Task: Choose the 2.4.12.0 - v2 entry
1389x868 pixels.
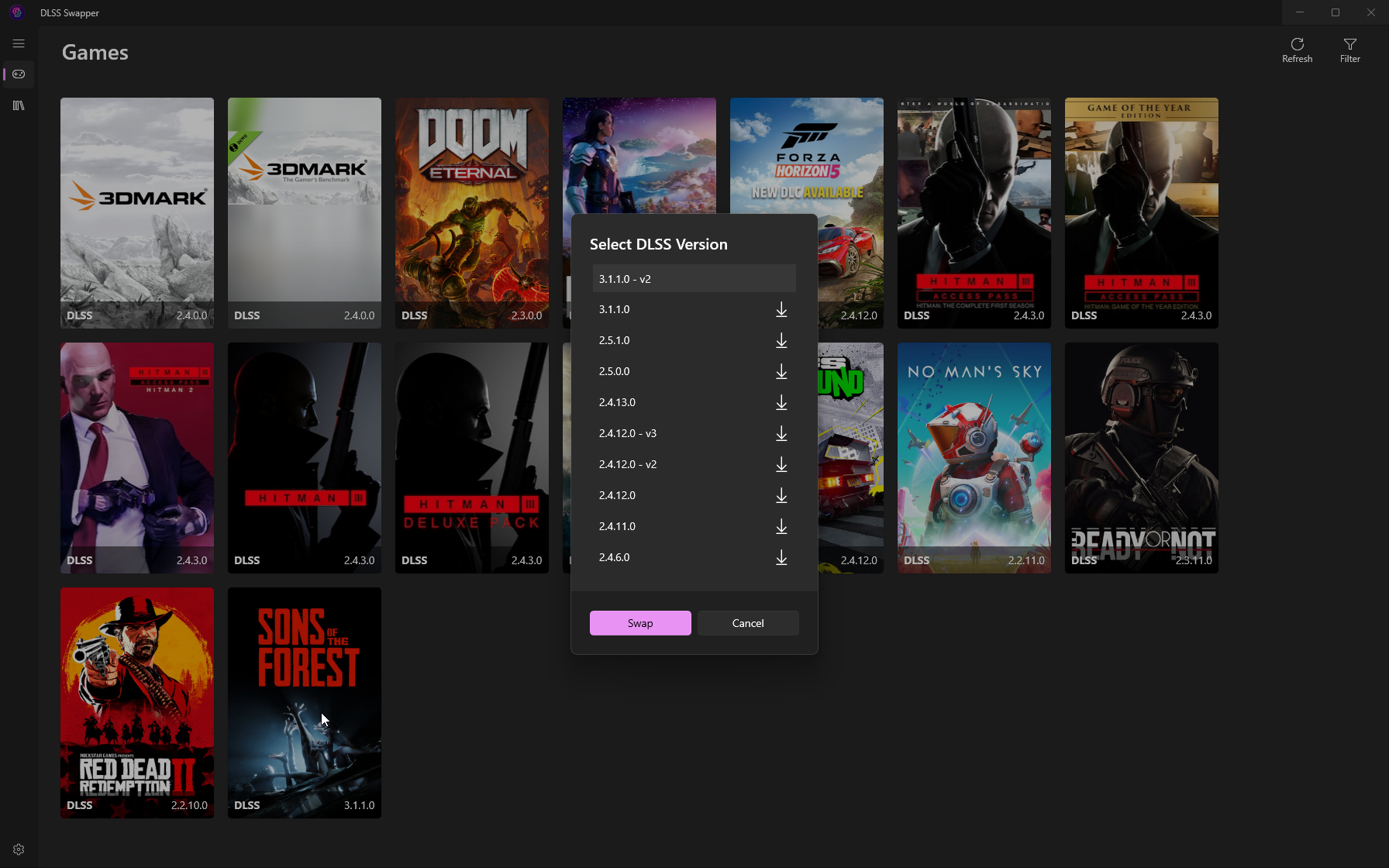Action: pyautogui.click(x=694, y=464)
